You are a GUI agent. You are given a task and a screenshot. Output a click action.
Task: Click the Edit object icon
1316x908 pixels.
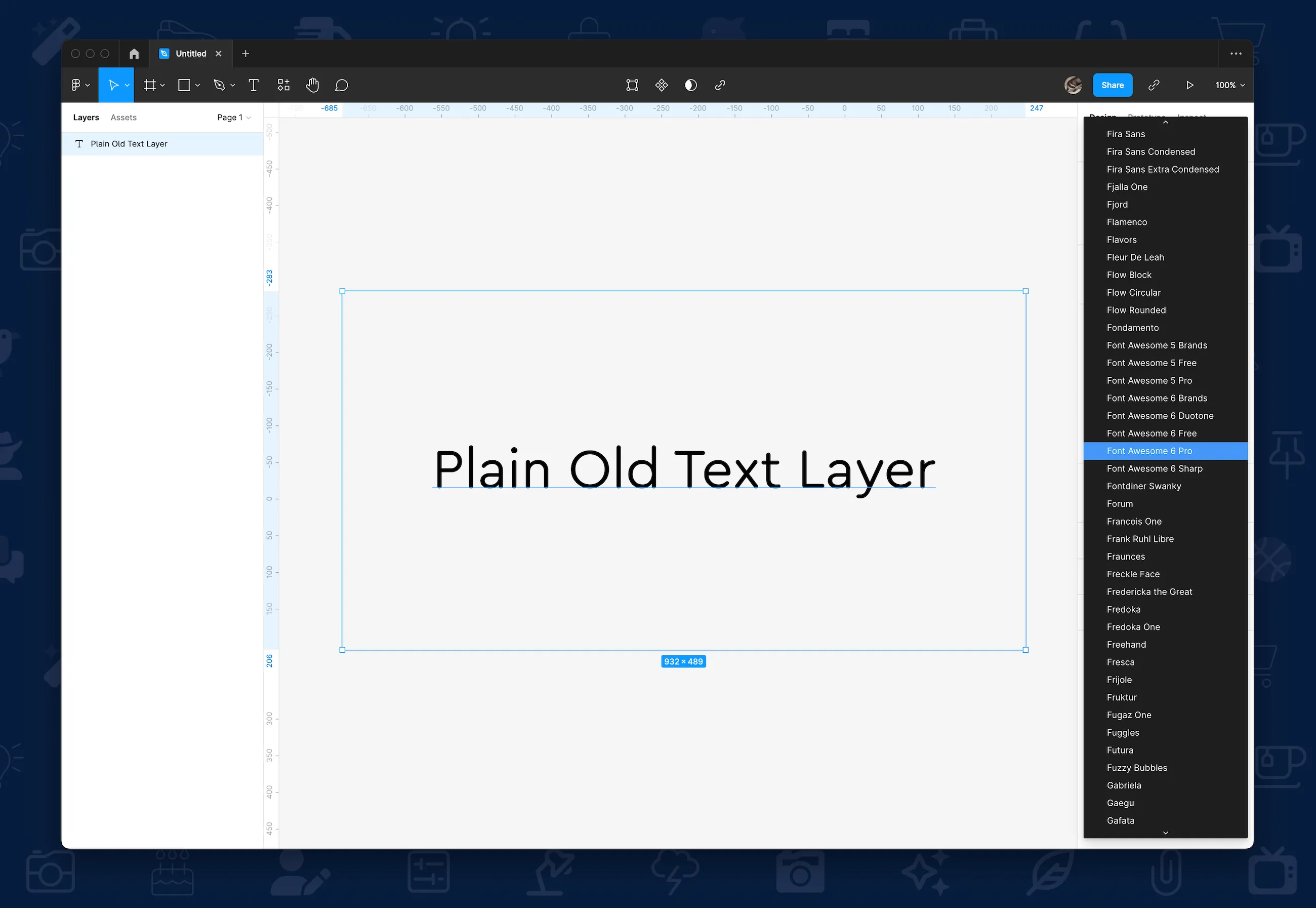[x=632, y=85]
